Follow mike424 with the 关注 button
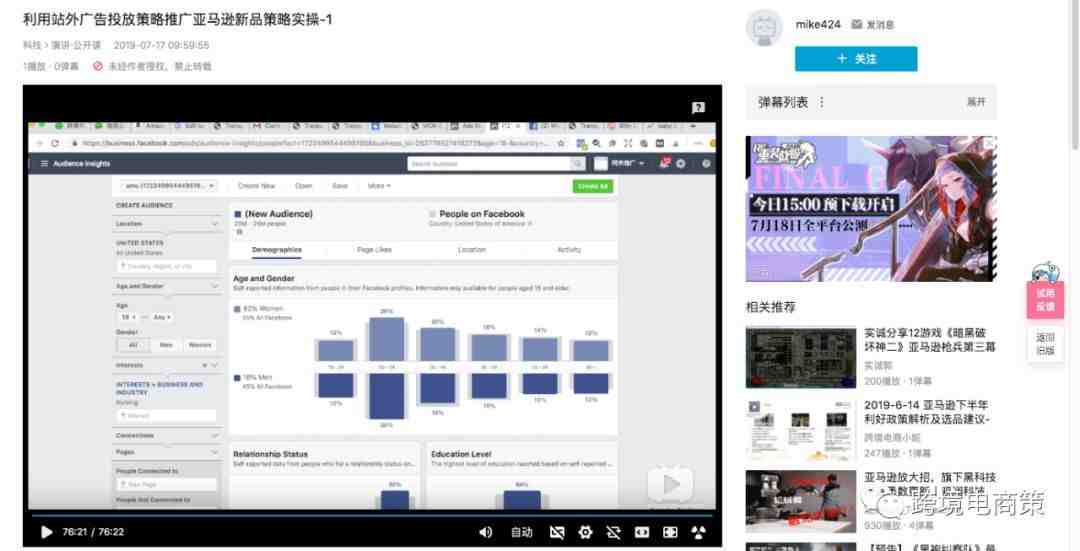The width and height of the screenshot is (1080, 551). [855, 59]
